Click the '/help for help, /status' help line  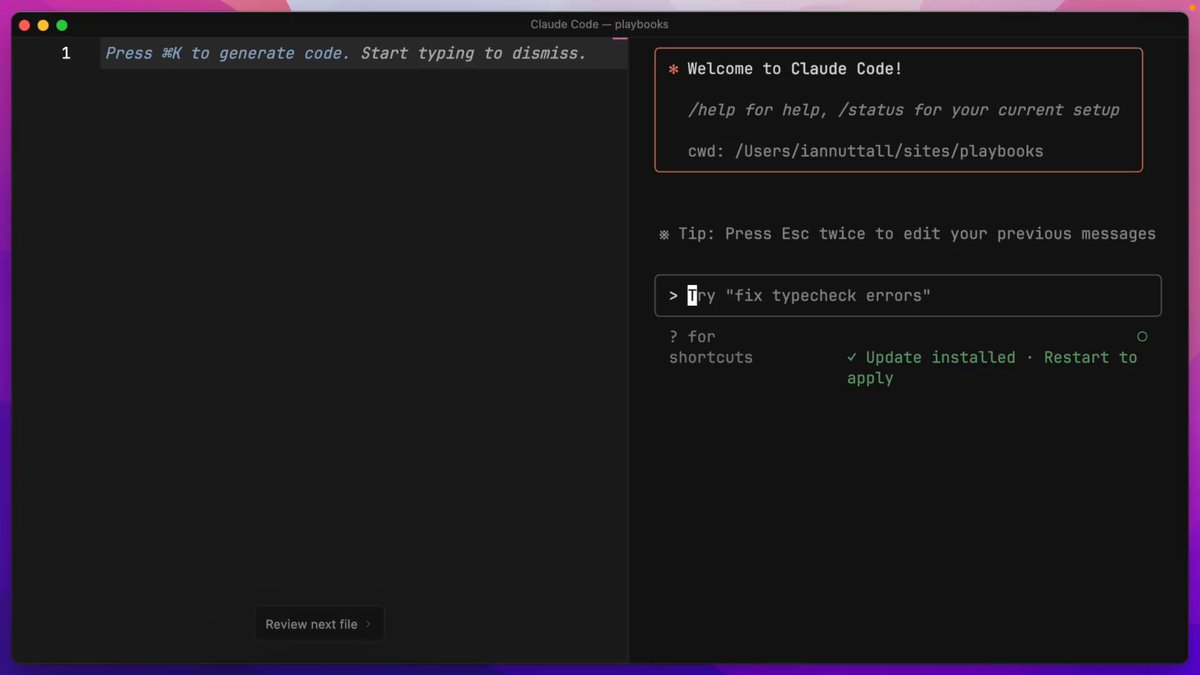point(904,110)
